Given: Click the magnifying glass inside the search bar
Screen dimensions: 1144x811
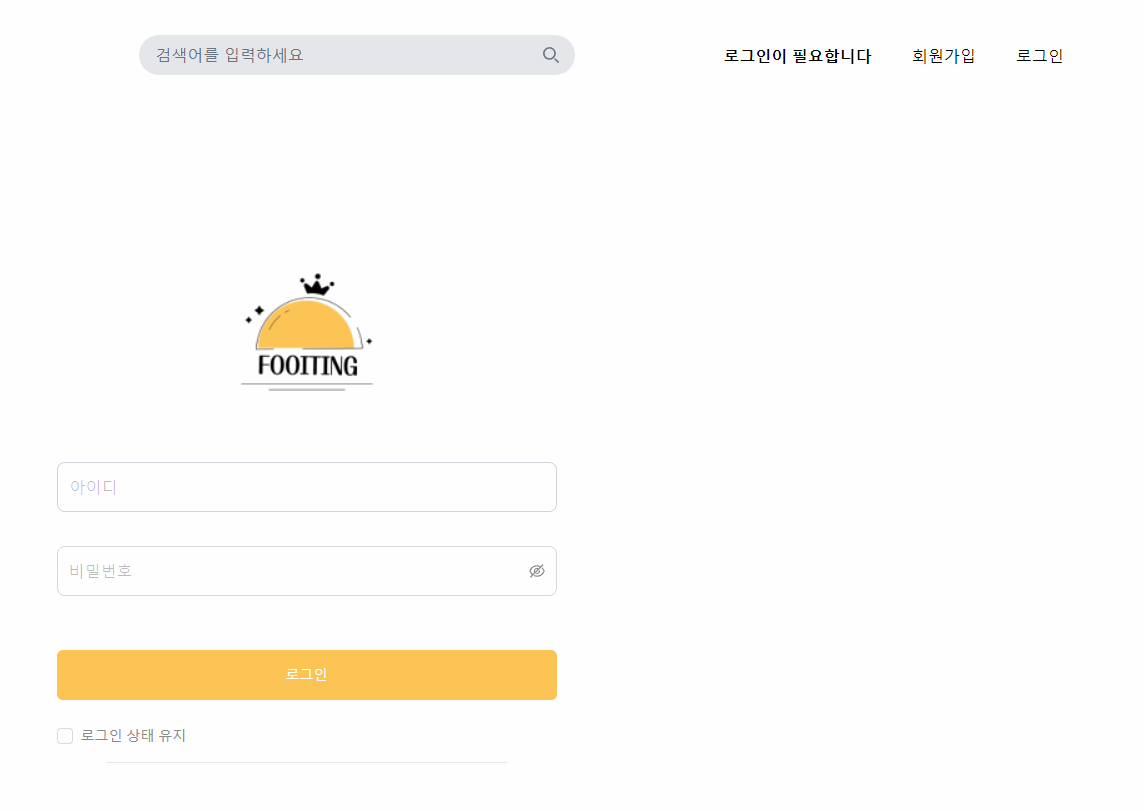Looking at the screenshot, I should (550, 55).
